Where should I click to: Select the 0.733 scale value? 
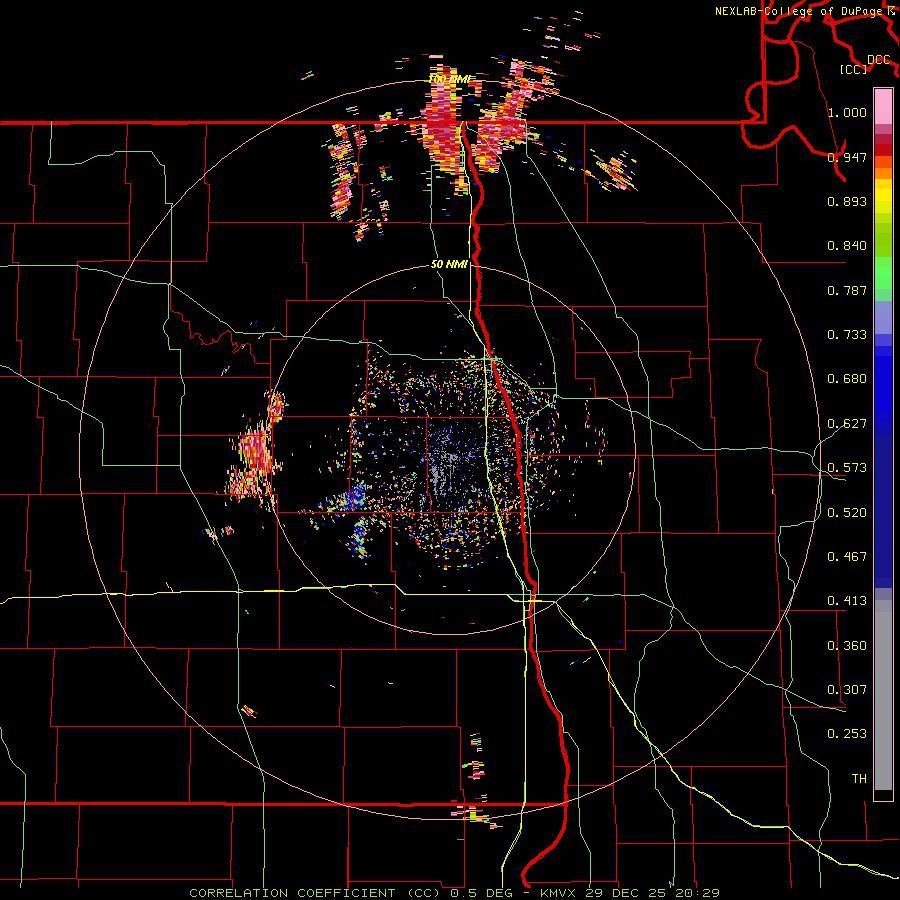847,335
